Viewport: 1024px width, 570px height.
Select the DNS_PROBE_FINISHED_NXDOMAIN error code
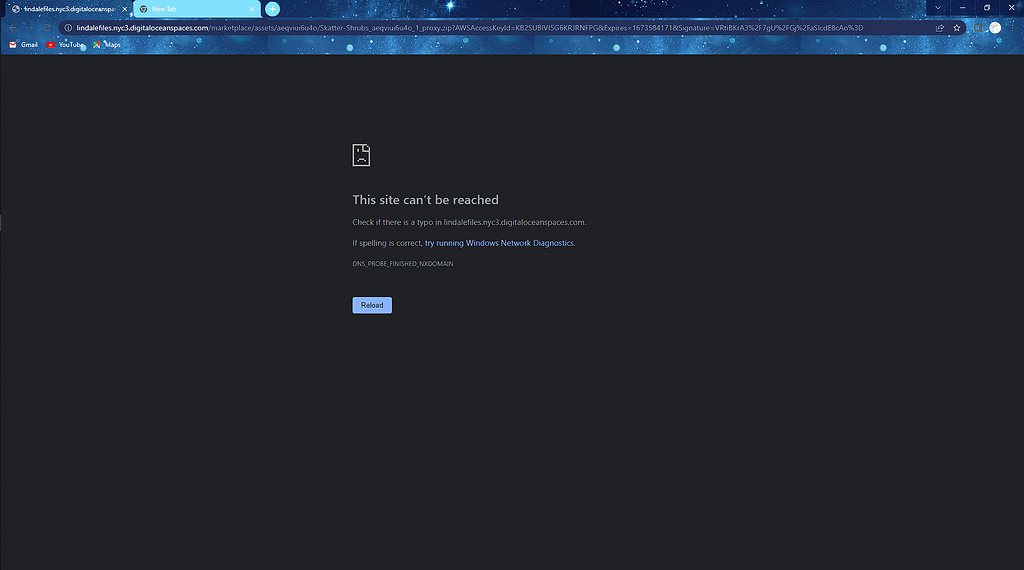(403, 264)
